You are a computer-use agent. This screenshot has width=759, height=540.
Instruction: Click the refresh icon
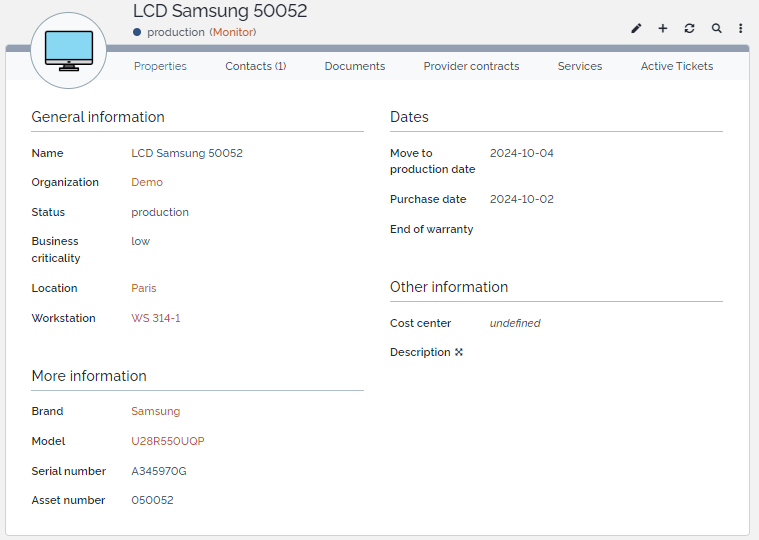pyautogui.click(x=689, y=29)
